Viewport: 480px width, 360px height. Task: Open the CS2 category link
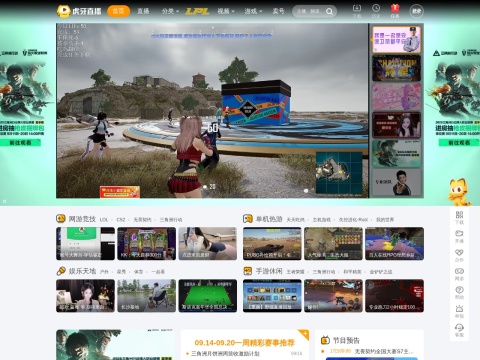[x=121, y=220]
